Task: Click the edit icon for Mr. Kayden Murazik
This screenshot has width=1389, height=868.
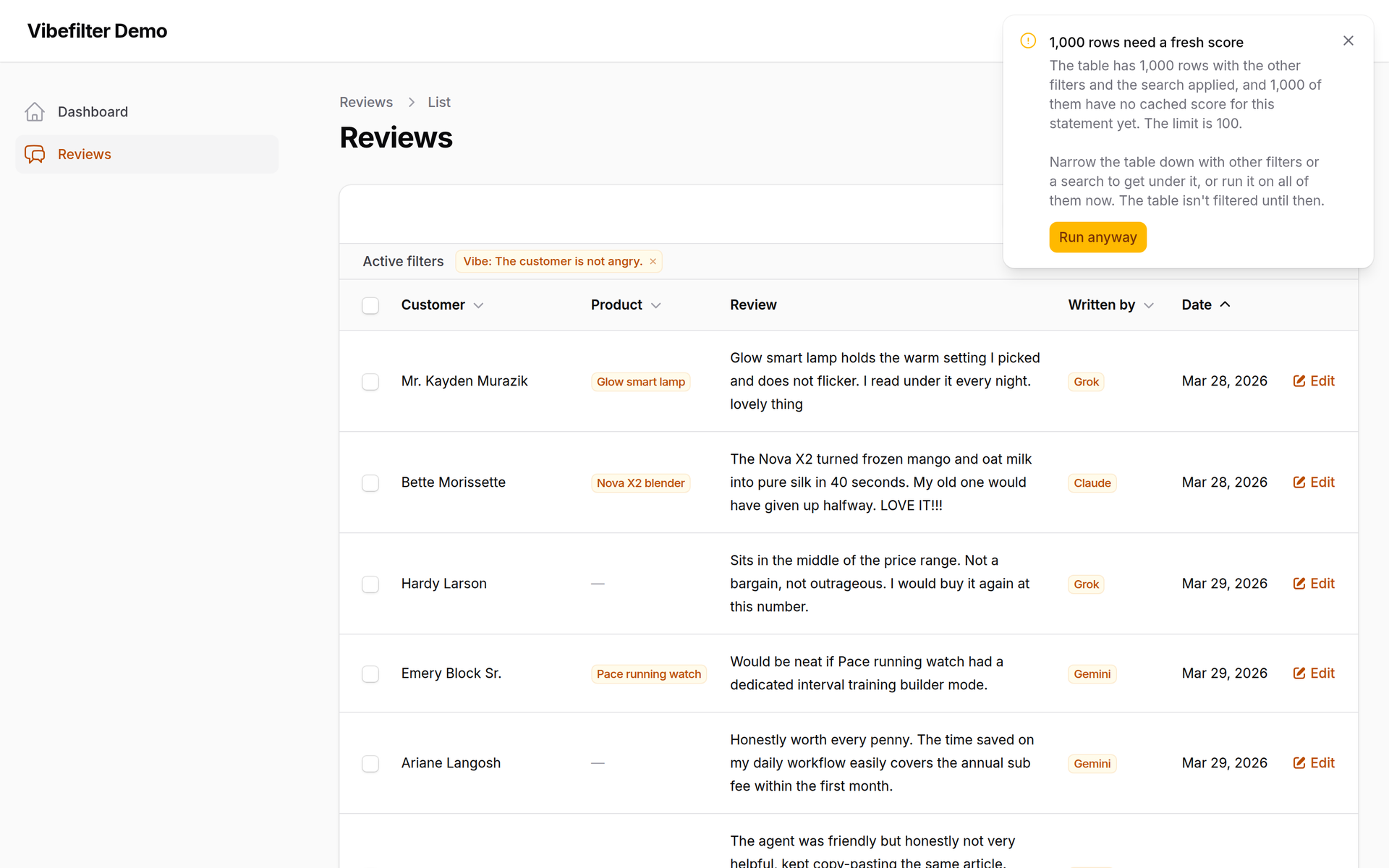Action: click(x=1299, y=381)
